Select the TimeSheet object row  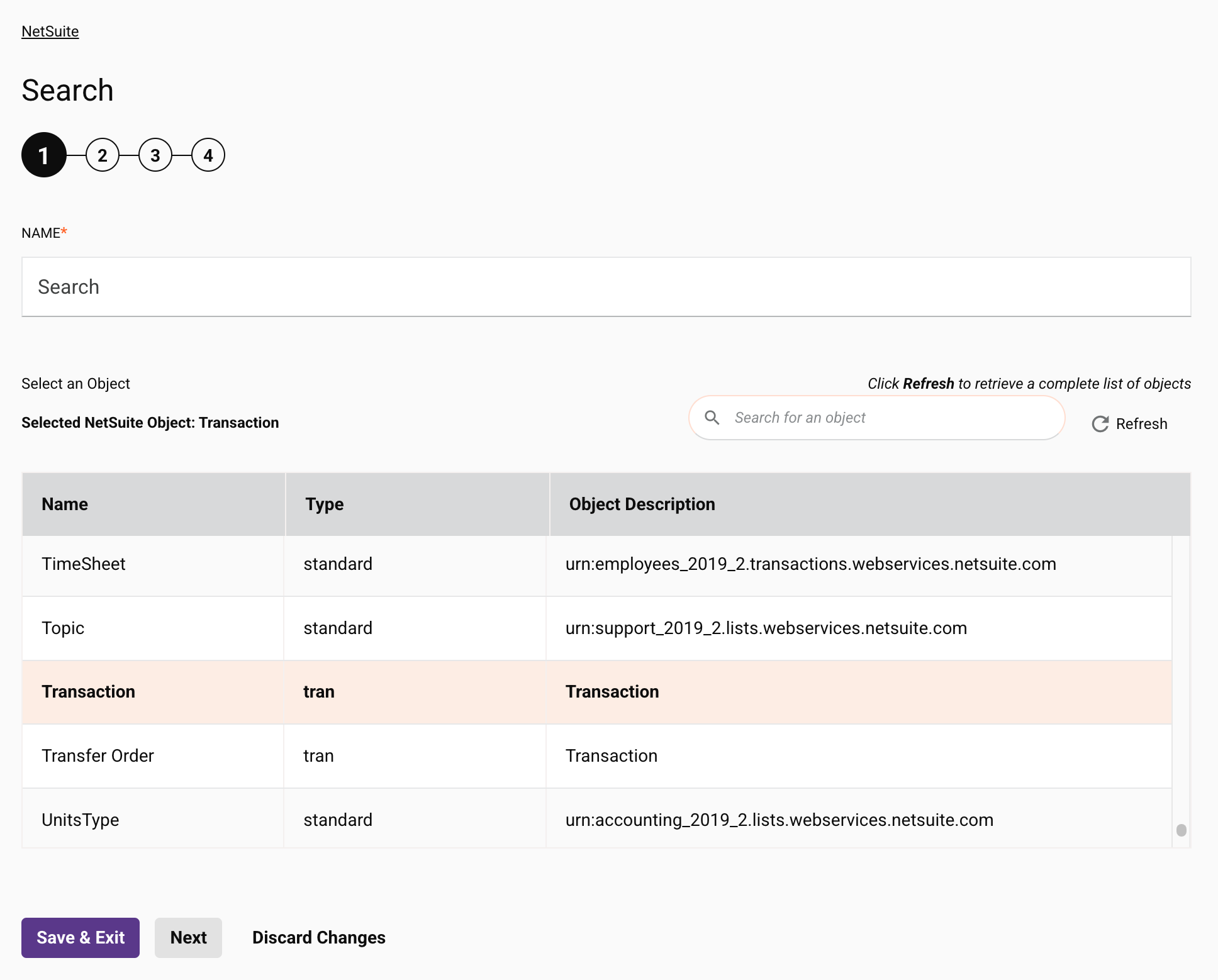pyautogui.click(x=597, y=564)
